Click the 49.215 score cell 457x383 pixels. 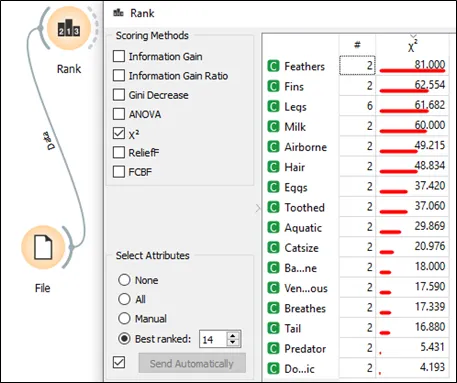coord(412,146)
